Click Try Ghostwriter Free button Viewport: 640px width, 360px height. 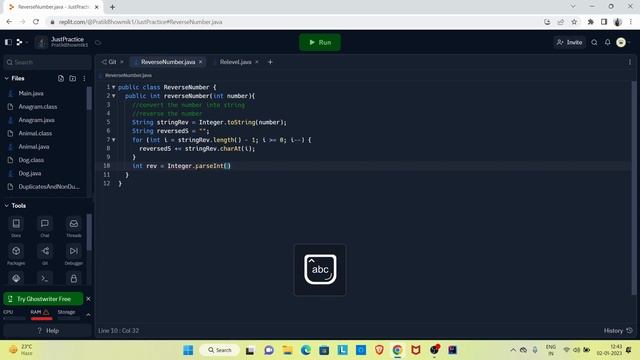click(43, 299)
